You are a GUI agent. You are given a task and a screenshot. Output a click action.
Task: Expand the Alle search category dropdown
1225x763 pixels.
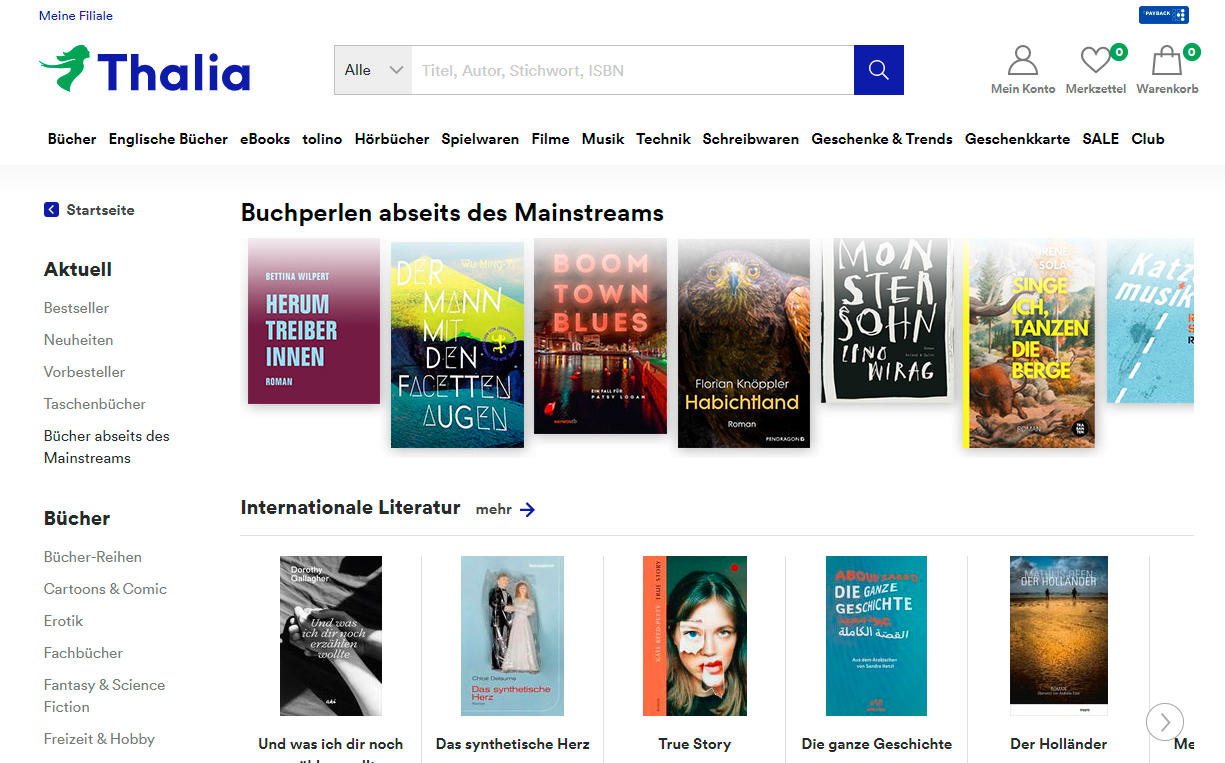coord(373,70)
